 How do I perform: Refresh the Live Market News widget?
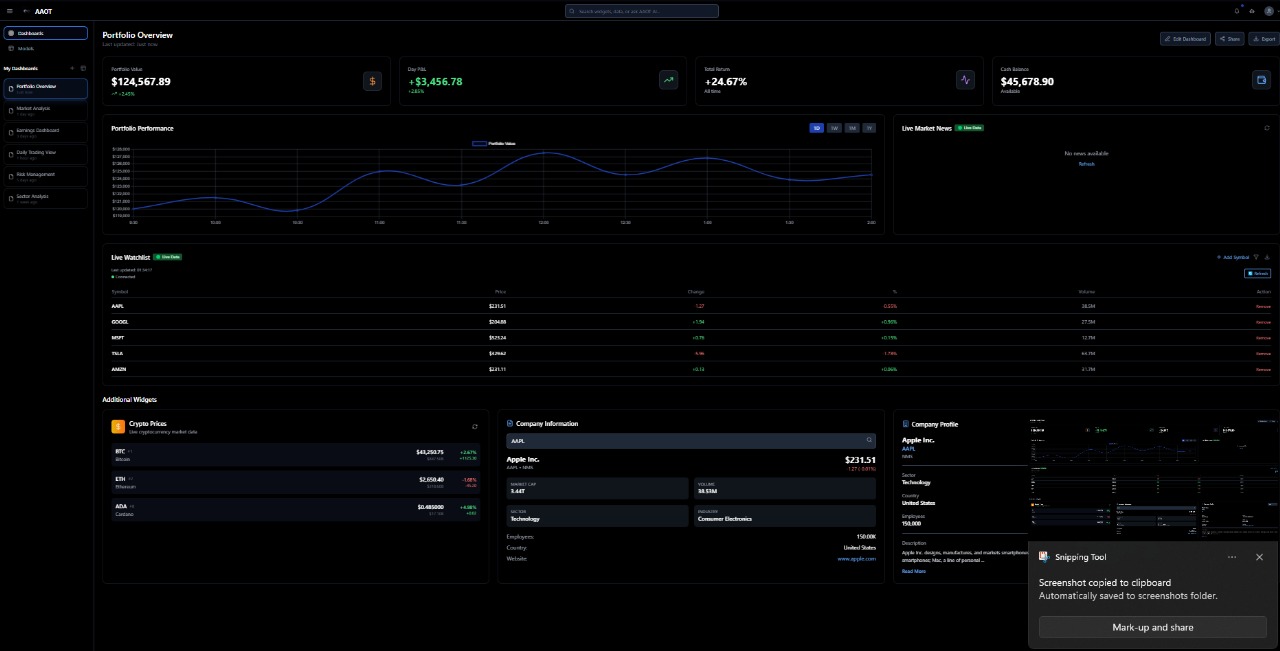(x=1267, y=128)
